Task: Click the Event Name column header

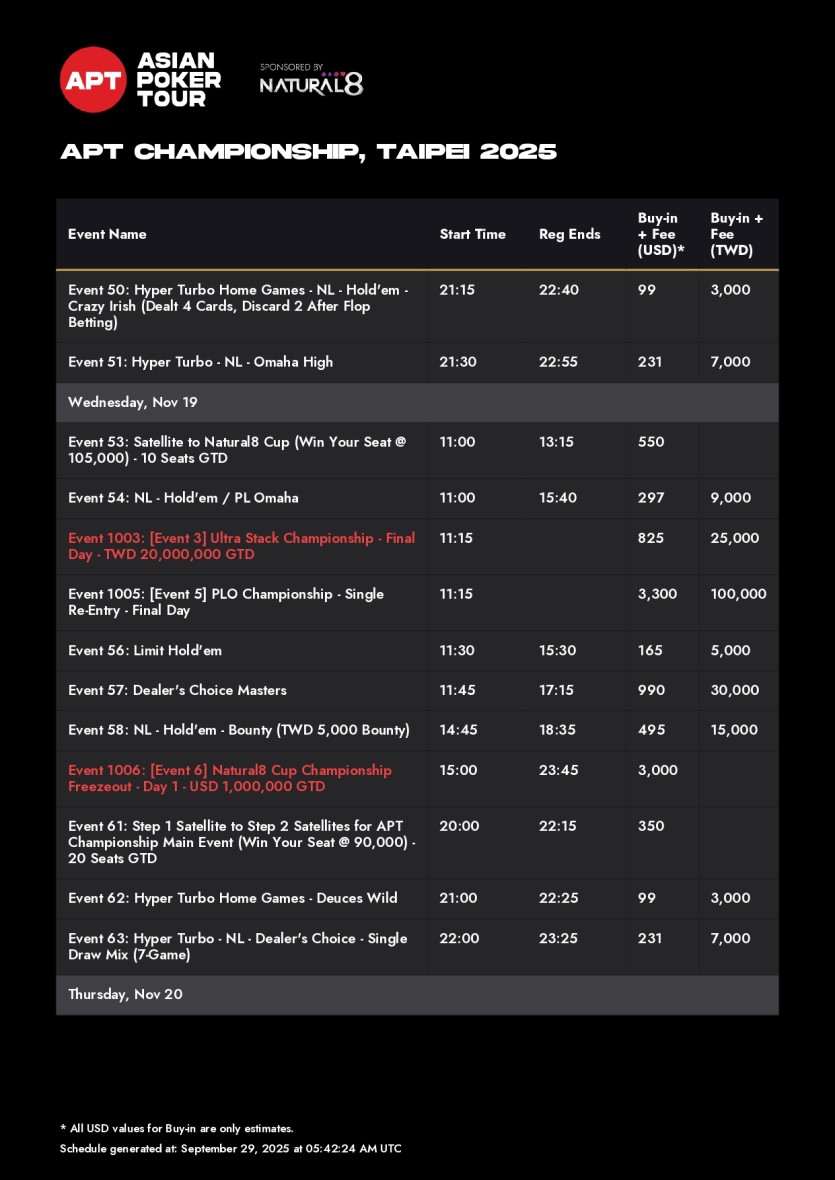Action: 107,234
